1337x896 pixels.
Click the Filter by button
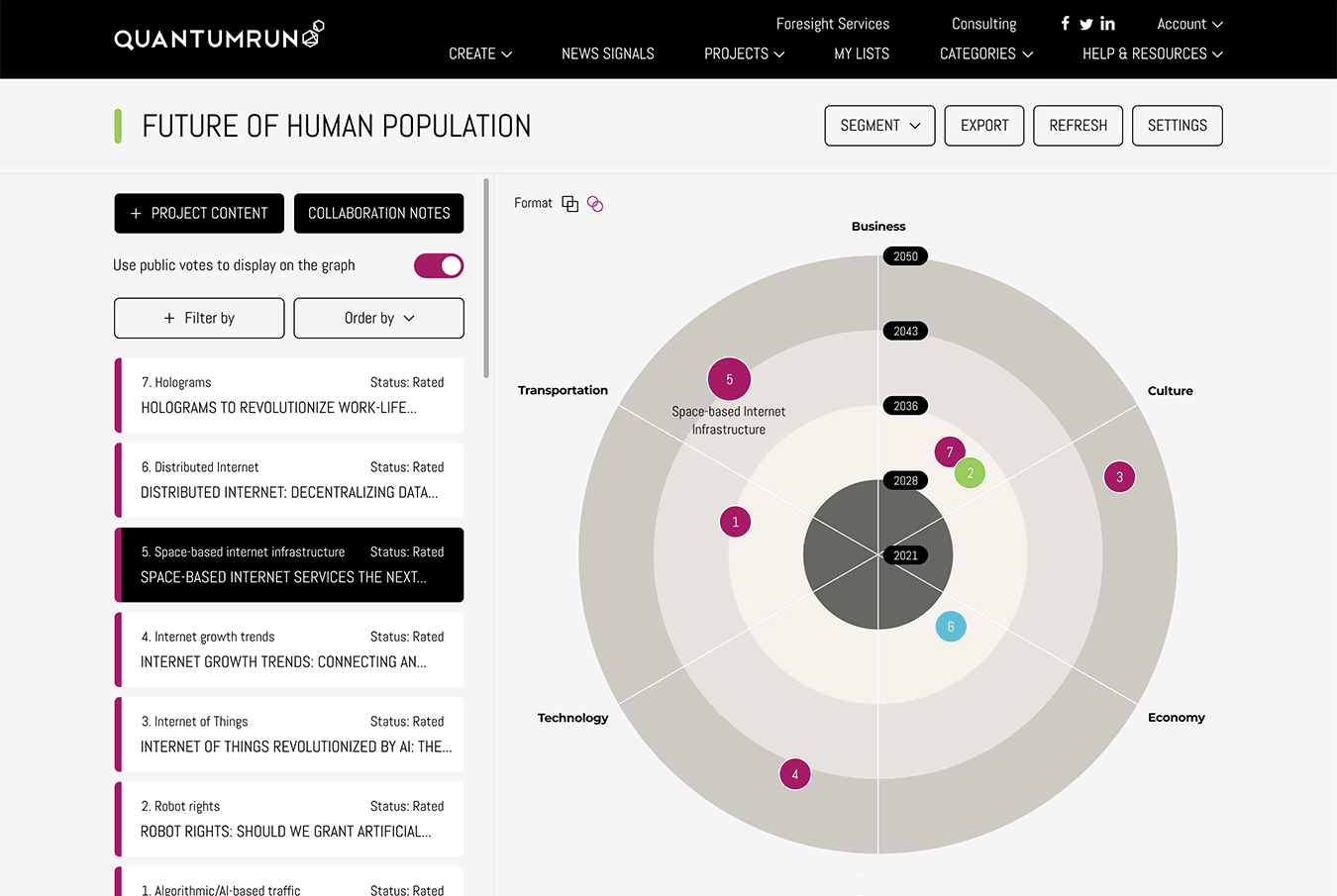point(199,318)
